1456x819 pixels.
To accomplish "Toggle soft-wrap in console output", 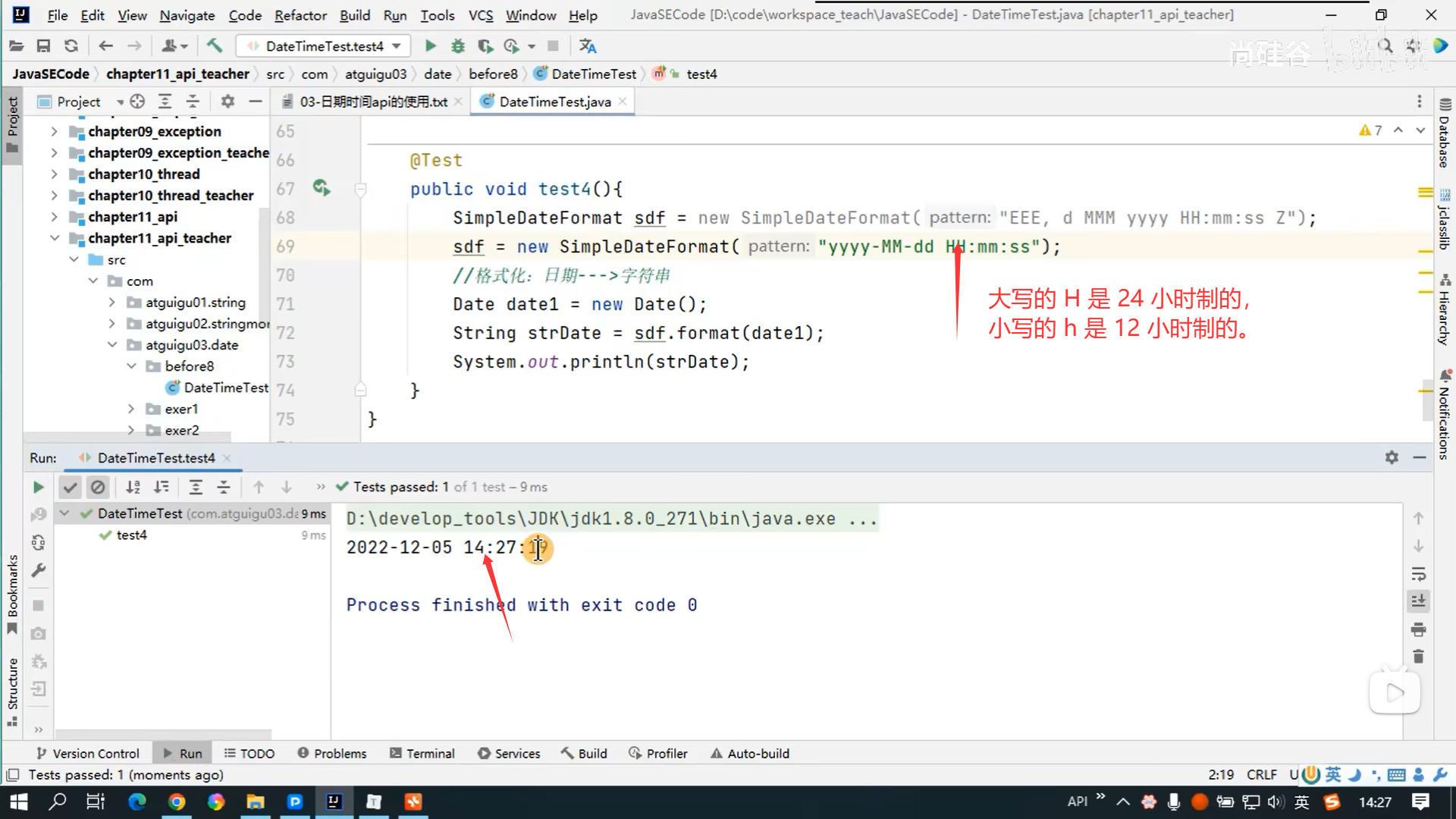I will [1418, 573].
